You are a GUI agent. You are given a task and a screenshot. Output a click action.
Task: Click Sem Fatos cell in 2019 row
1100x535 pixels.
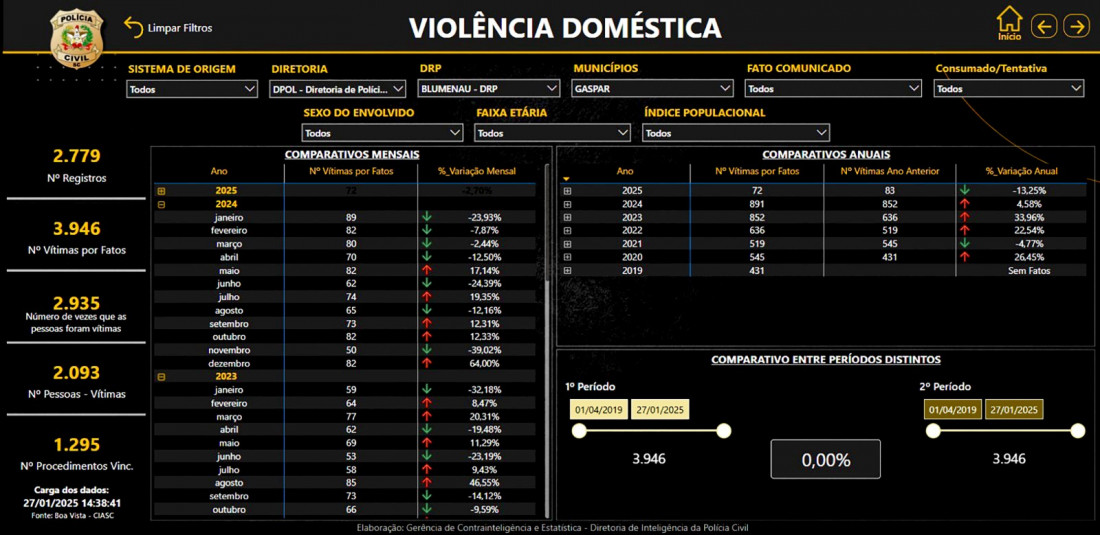(x=1027, y=271)
